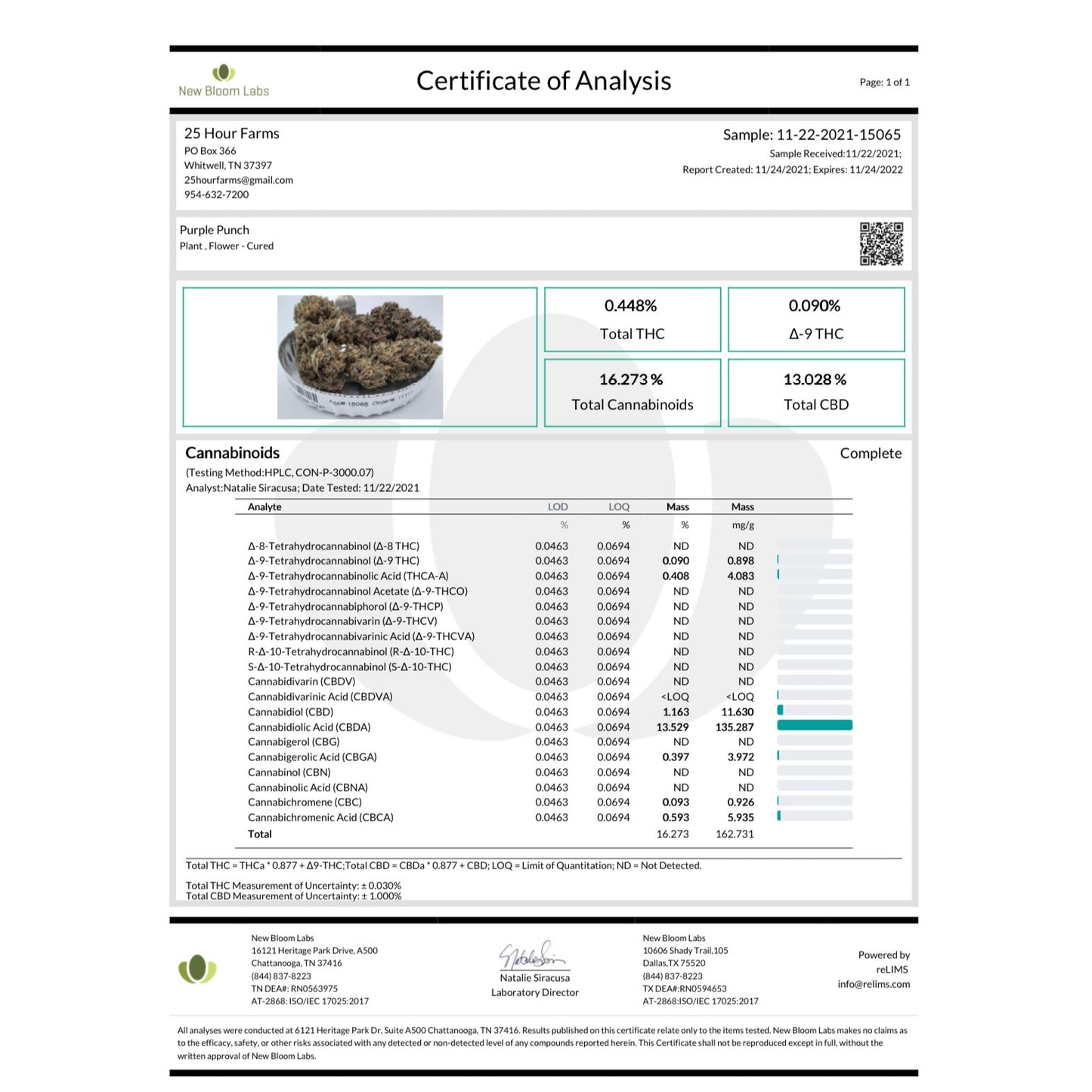Viewport: 1092px width, 1092px height.
Task: Click the 'Δ-9-THCVA' analyte row label
Action: pos(361,636)
